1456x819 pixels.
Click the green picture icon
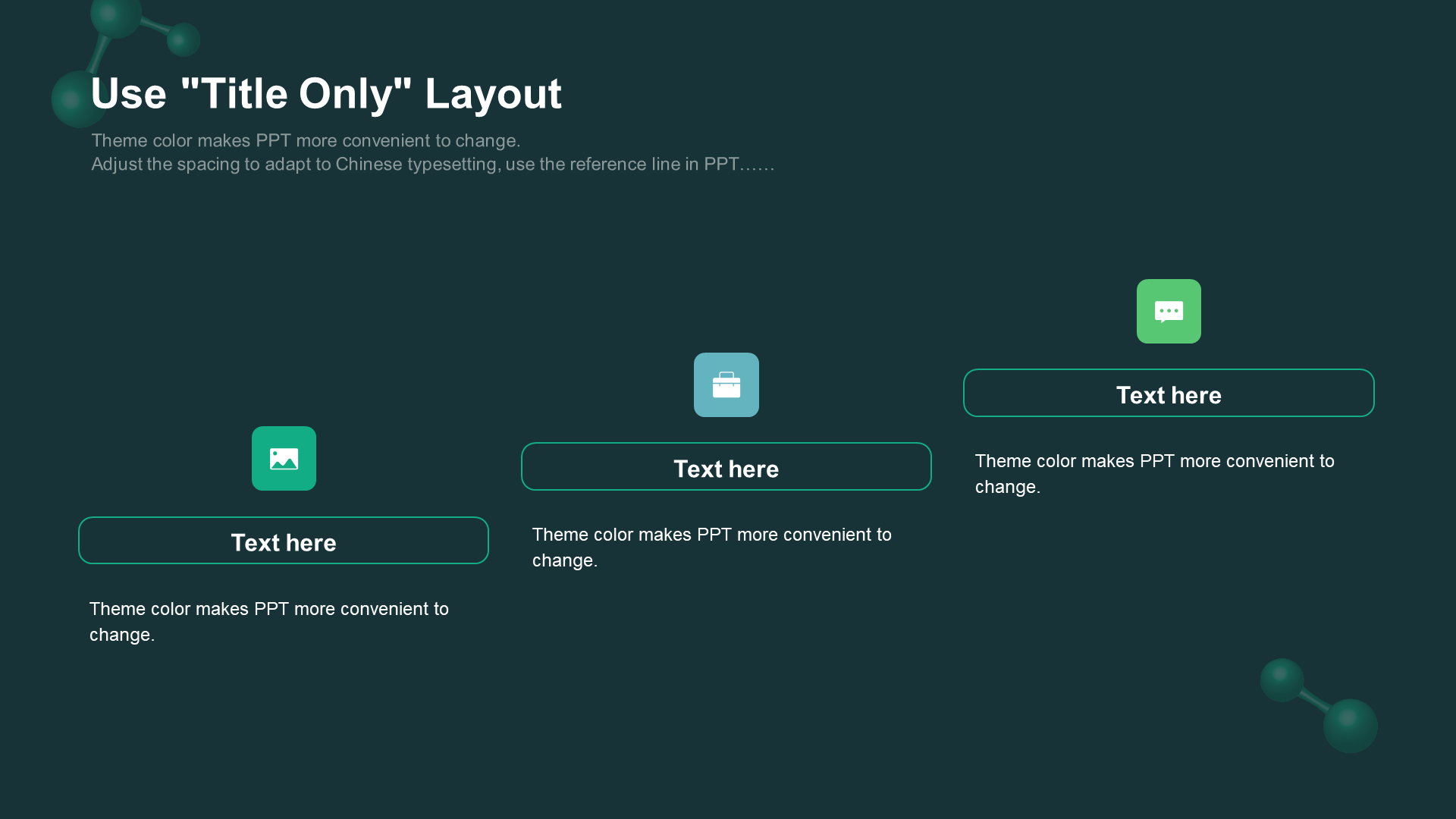click(x=284, y=458)
